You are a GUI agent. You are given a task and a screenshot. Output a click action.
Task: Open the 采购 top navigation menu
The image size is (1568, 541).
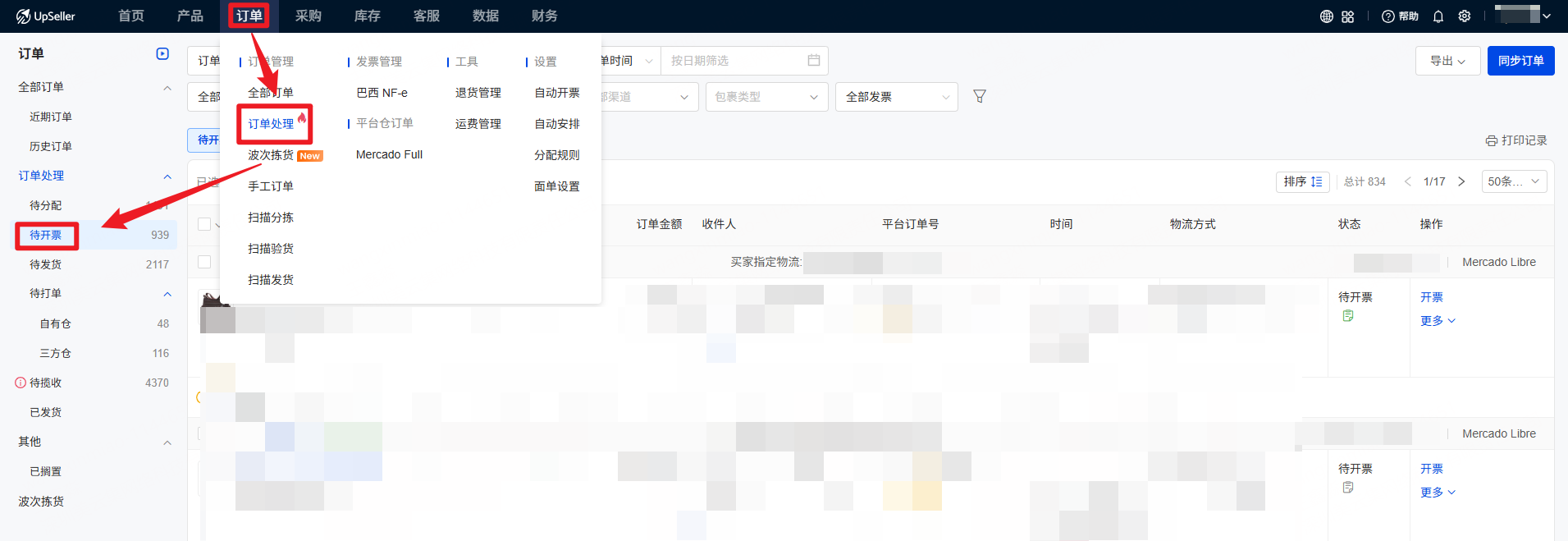tap(308, 16)
